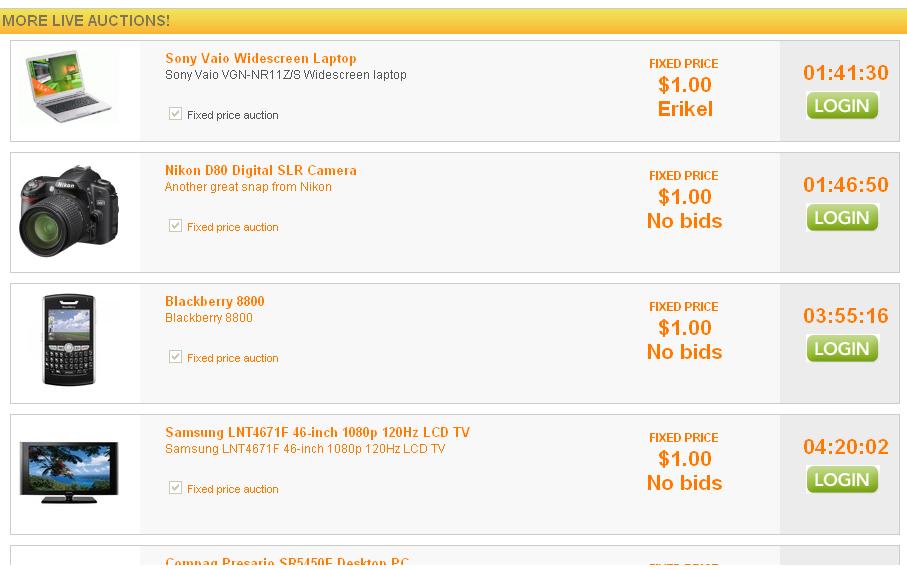Click LOGIN button for the Samsung TV auction

tap(842, 480)
